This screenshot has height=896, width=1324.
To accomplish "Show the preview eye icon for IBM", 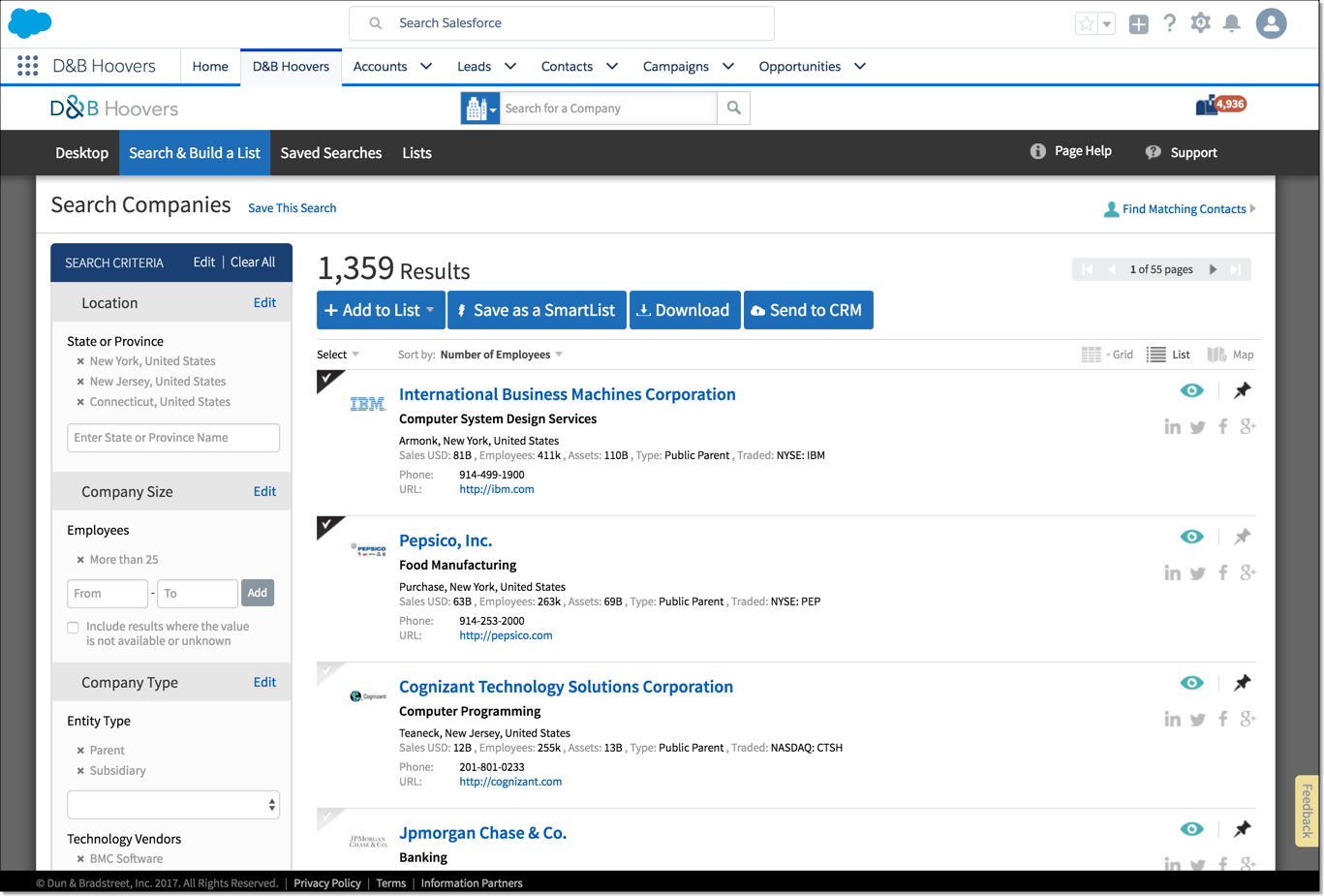I will tap(1191, 389).
